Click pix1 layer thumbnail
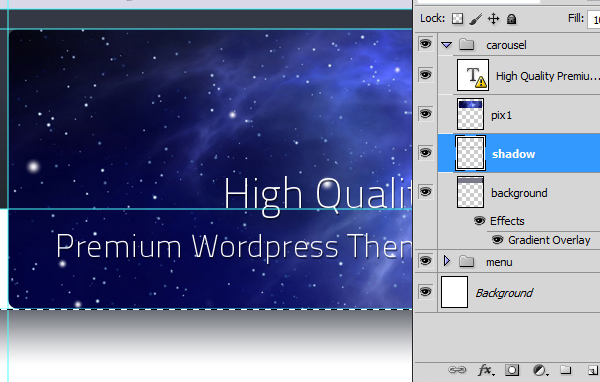The height and width of the screenshot is (382, 600). pyautogui.click(x=470, y=114)
